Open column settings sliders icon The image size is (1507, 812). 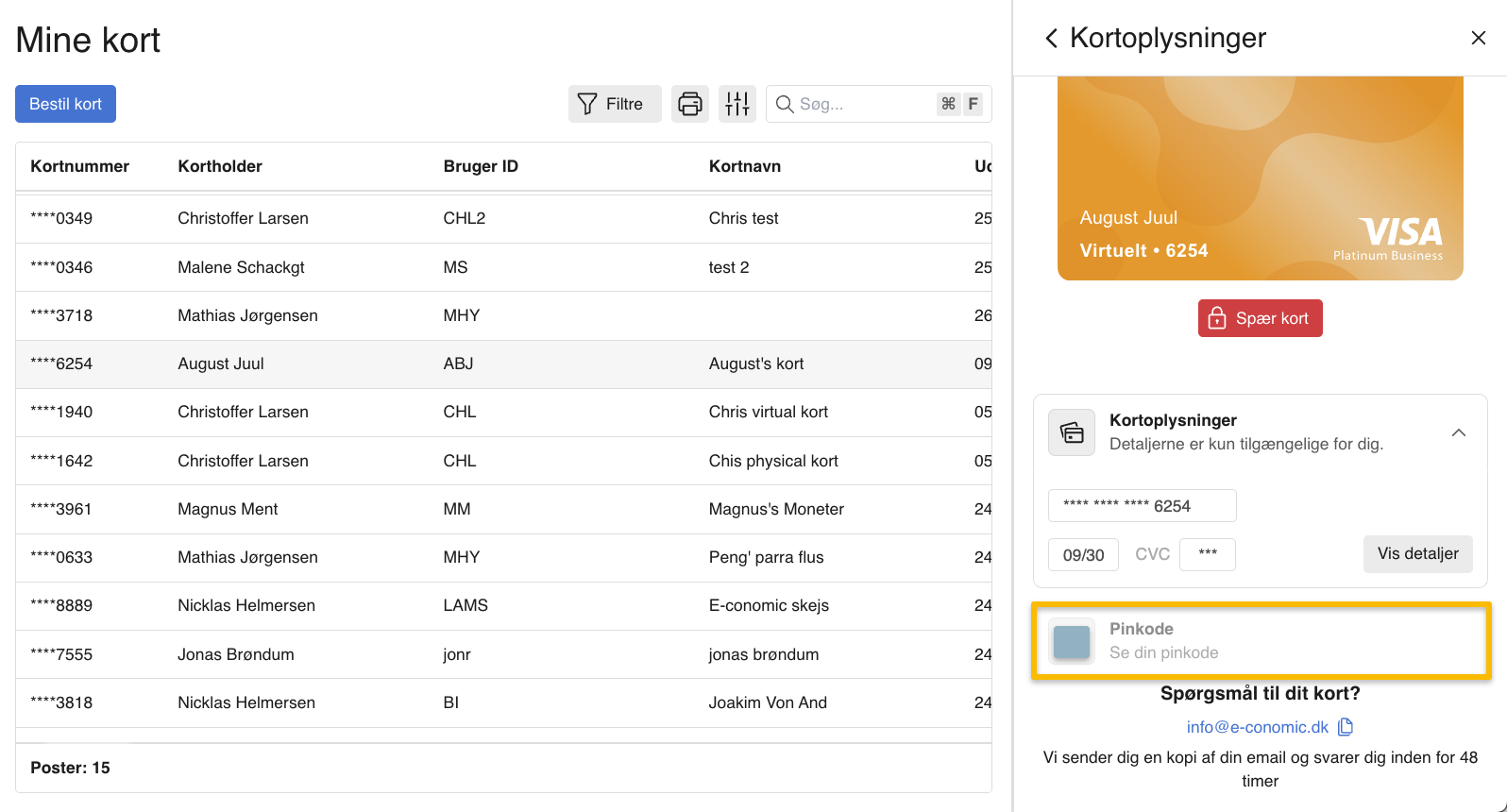pyautogui.click(x=737, y=104)
